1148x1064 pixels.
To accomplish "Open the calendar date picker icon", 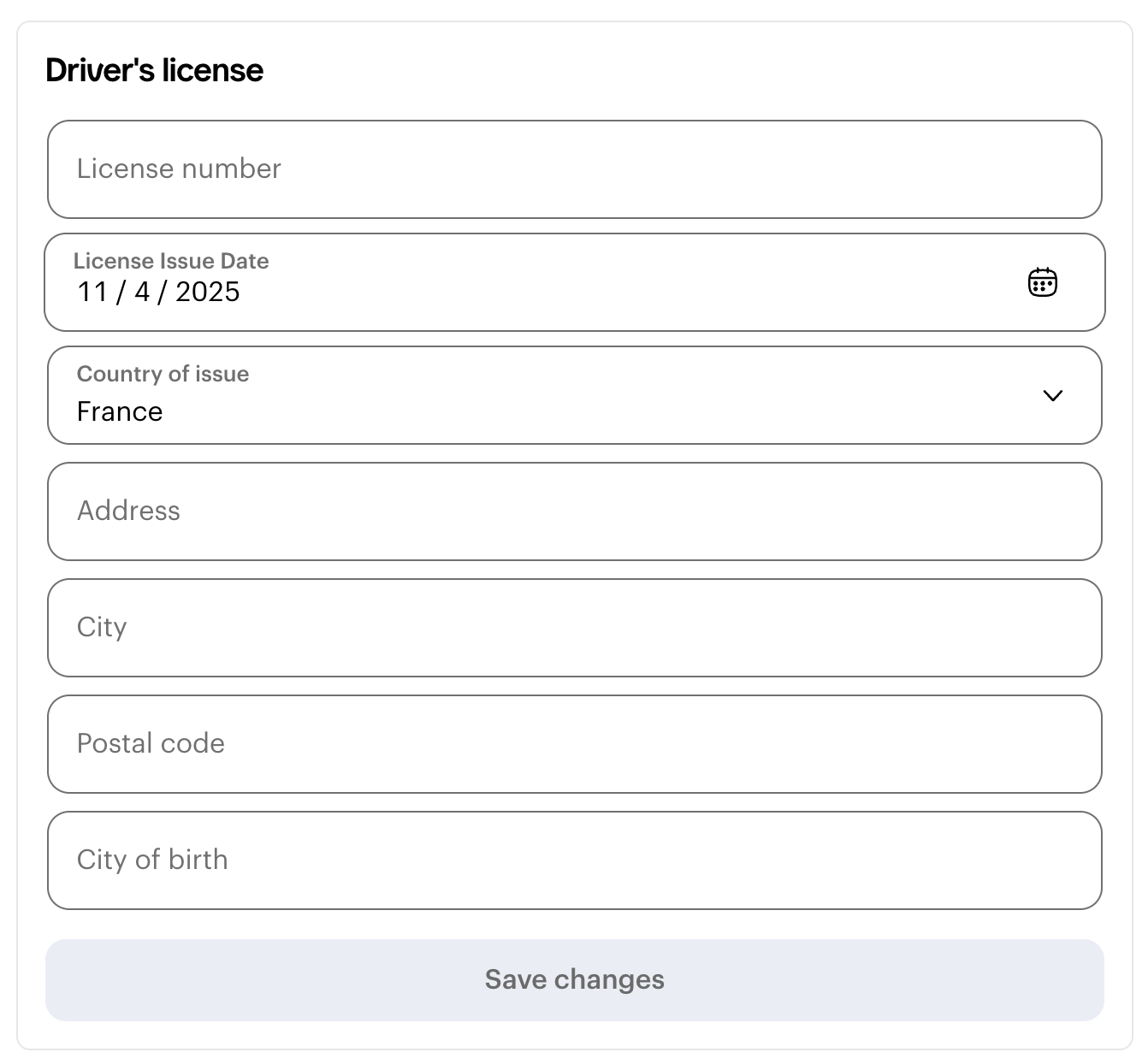I will point(1042,282).
